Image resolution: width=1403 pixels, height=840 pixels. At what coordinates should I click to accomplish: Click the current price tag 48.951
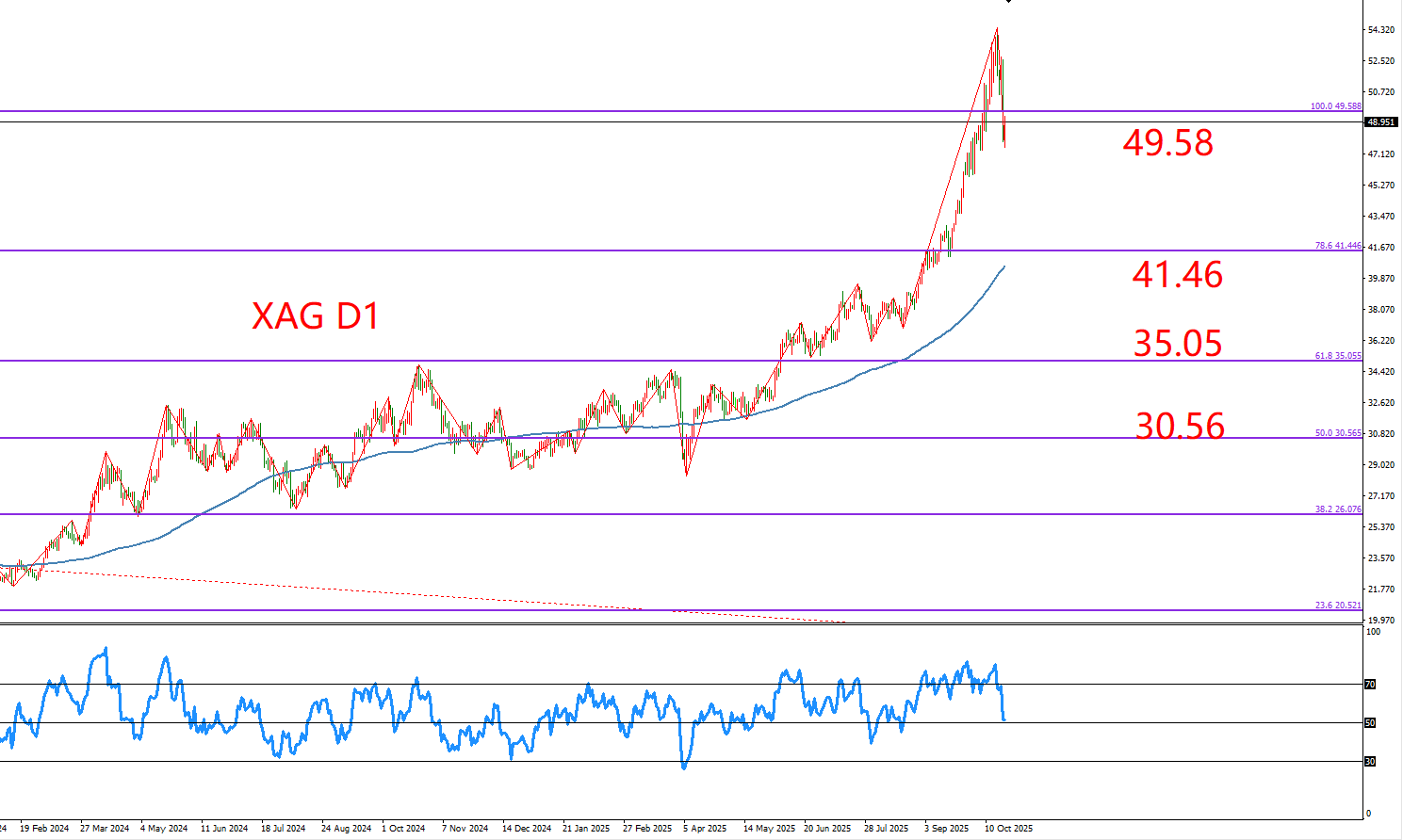coord(1380,122)
